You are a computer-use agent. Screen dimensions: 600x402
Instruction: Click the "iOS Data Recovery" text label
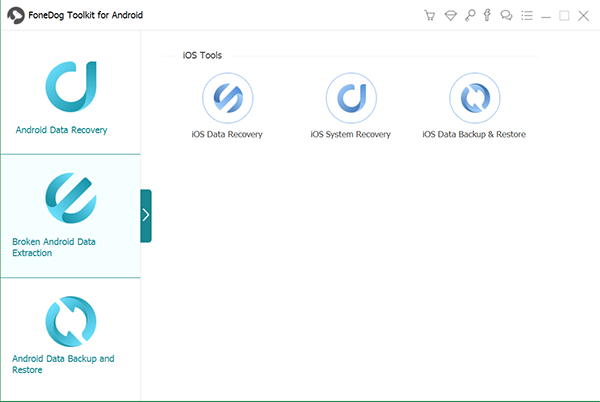pyautogui.click(x=227, y=134)
